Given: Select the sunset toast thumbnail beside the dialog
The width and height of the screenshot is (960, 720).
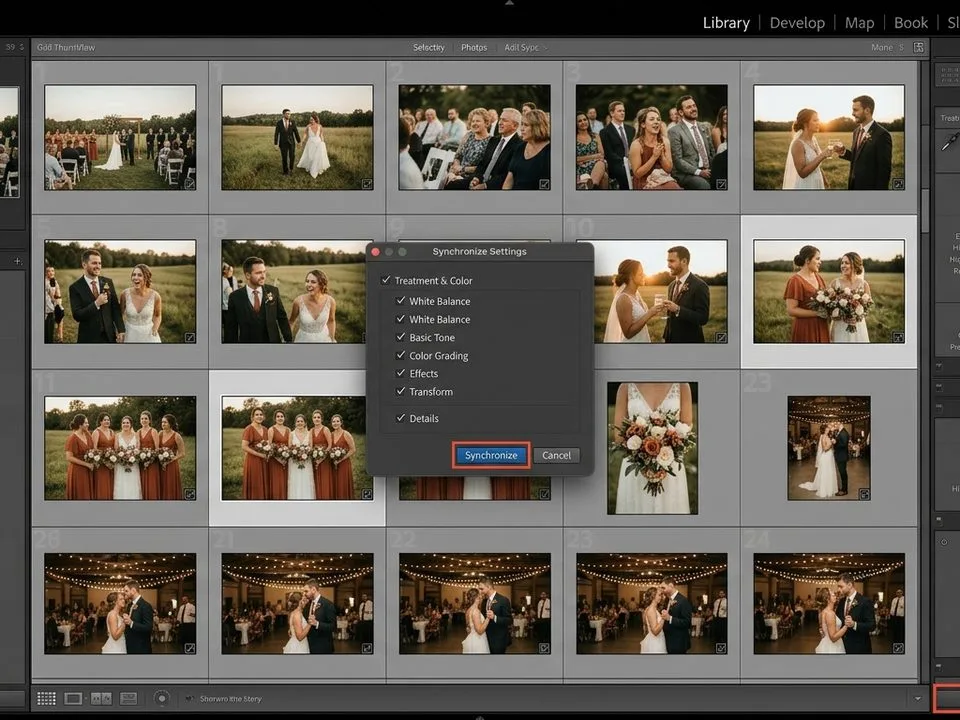Looking at the screenshot, I should coord(660,291).
